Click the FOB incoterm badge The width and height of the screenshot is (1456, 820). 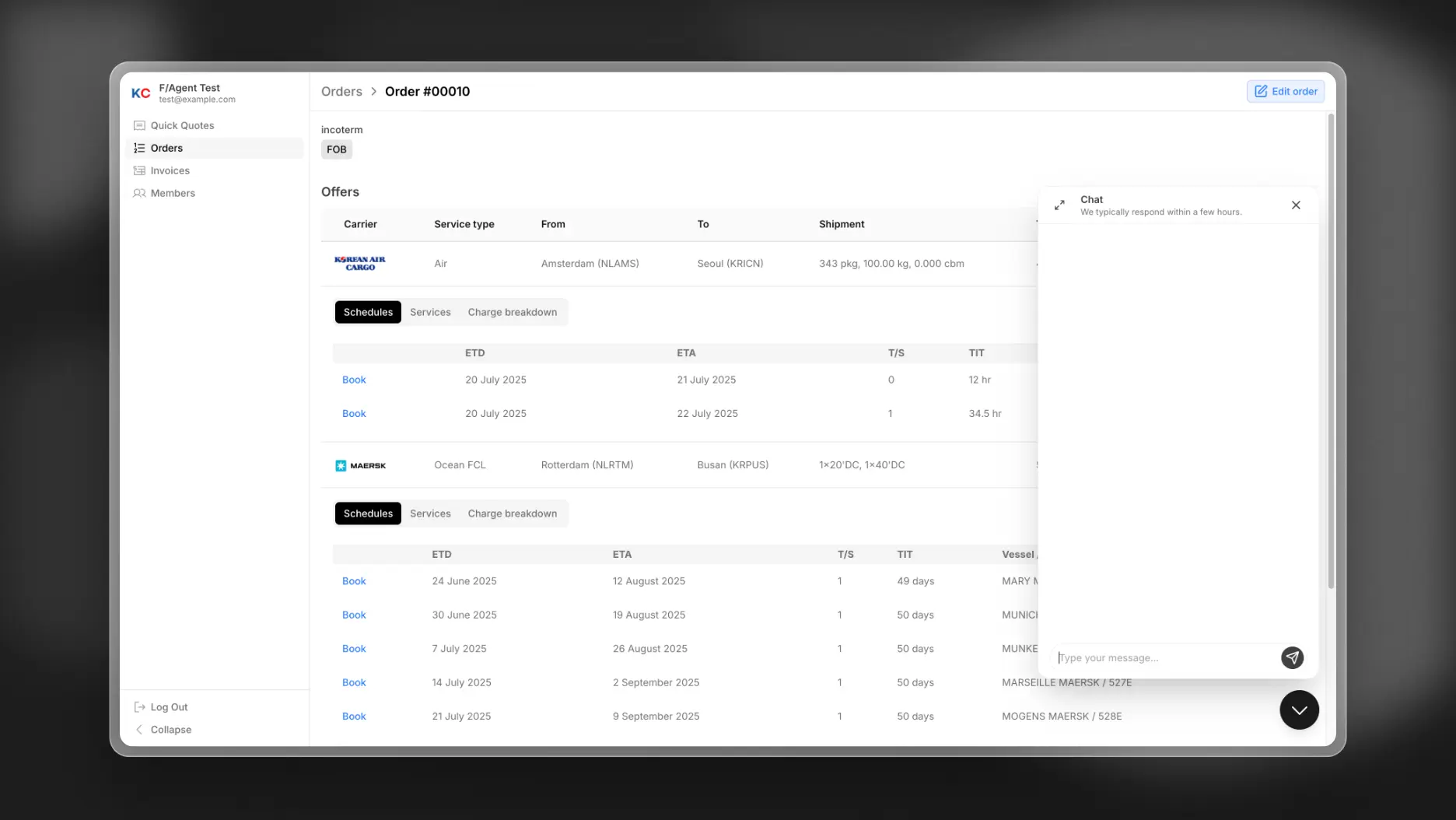[336, 149]
